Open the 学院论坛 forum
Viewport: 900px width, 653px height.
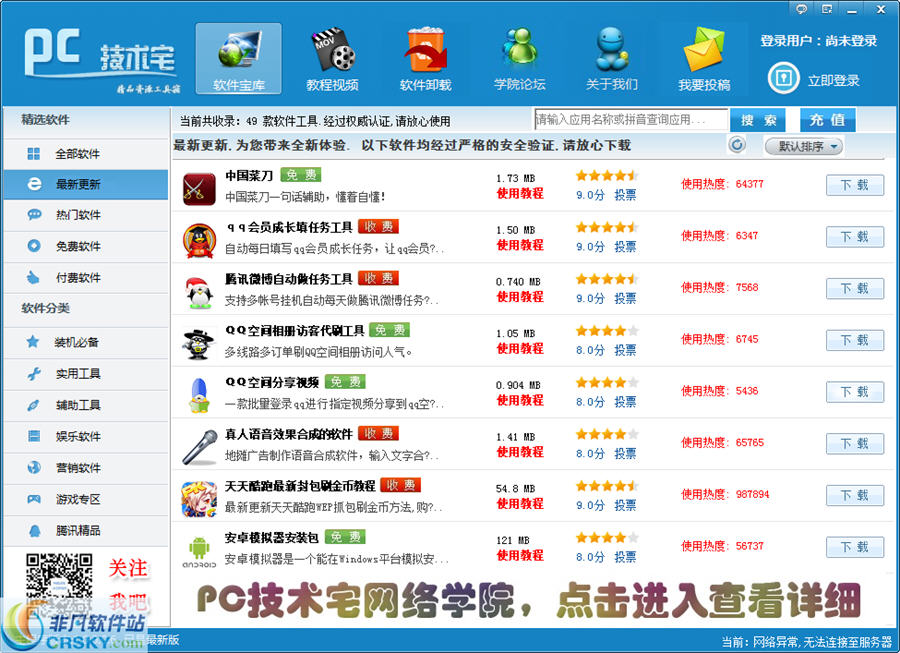[518, 55]
